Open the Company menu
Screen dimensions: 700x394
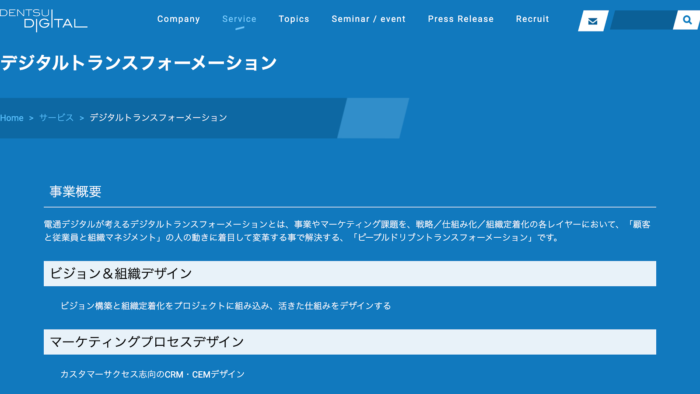tap(179, 19)
